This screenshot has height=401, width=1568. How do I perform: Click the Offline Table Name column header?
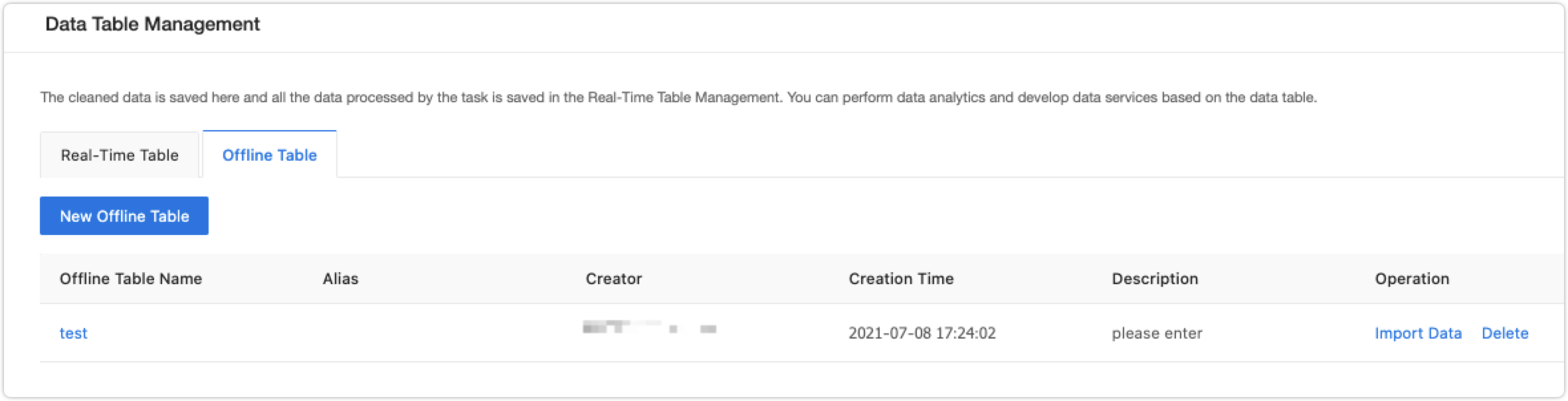pyautogui.click(x=131, y=279)
